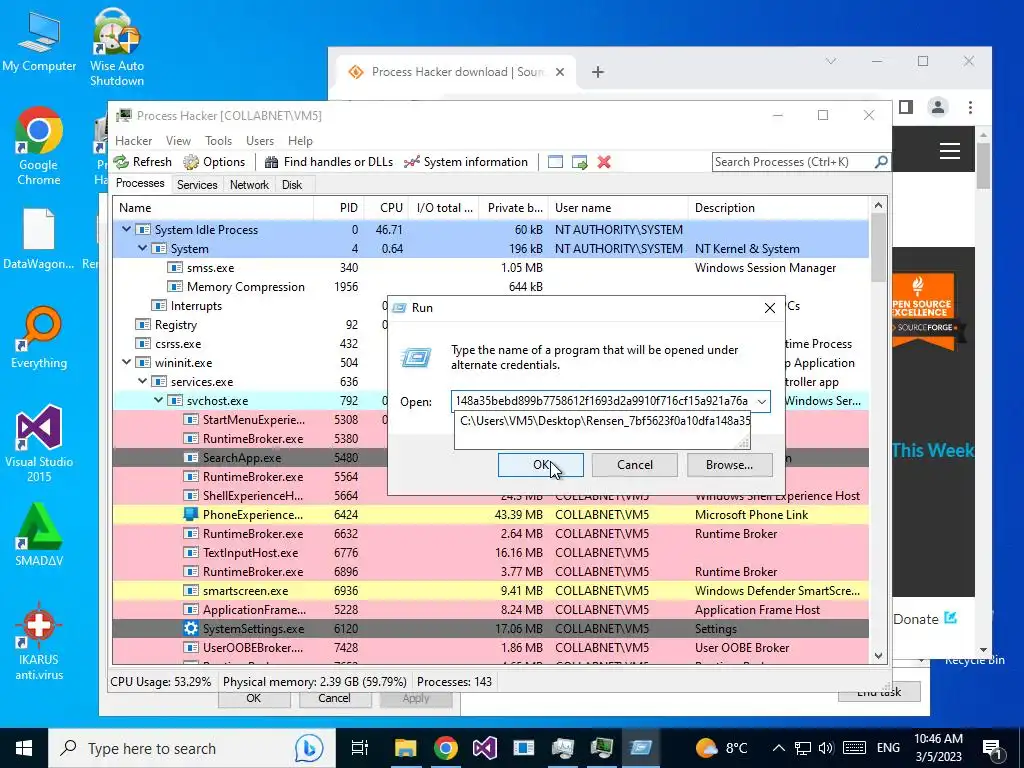This screenshot has width=1024, height=768.
Task: Show hidden system tray icons chevron
Action: 778,748
